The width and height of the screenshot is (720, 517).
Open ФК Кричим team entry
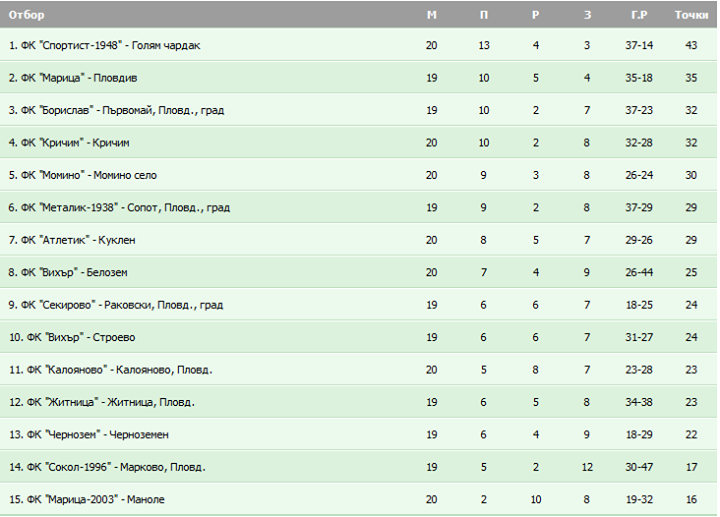(x=69, y=143)
